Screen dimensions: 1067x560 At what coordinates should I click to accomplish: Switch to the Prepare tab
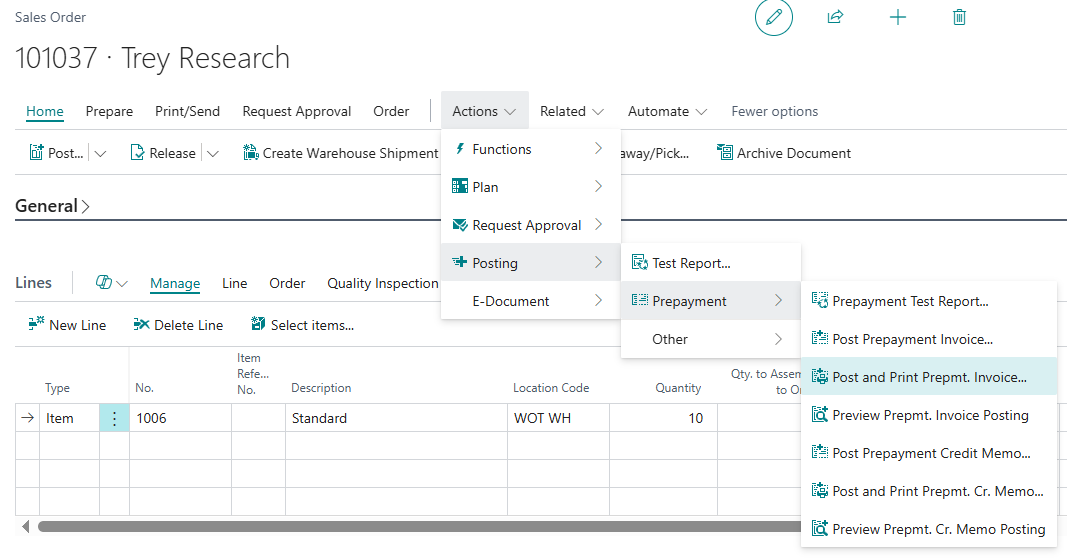[110, 111]
